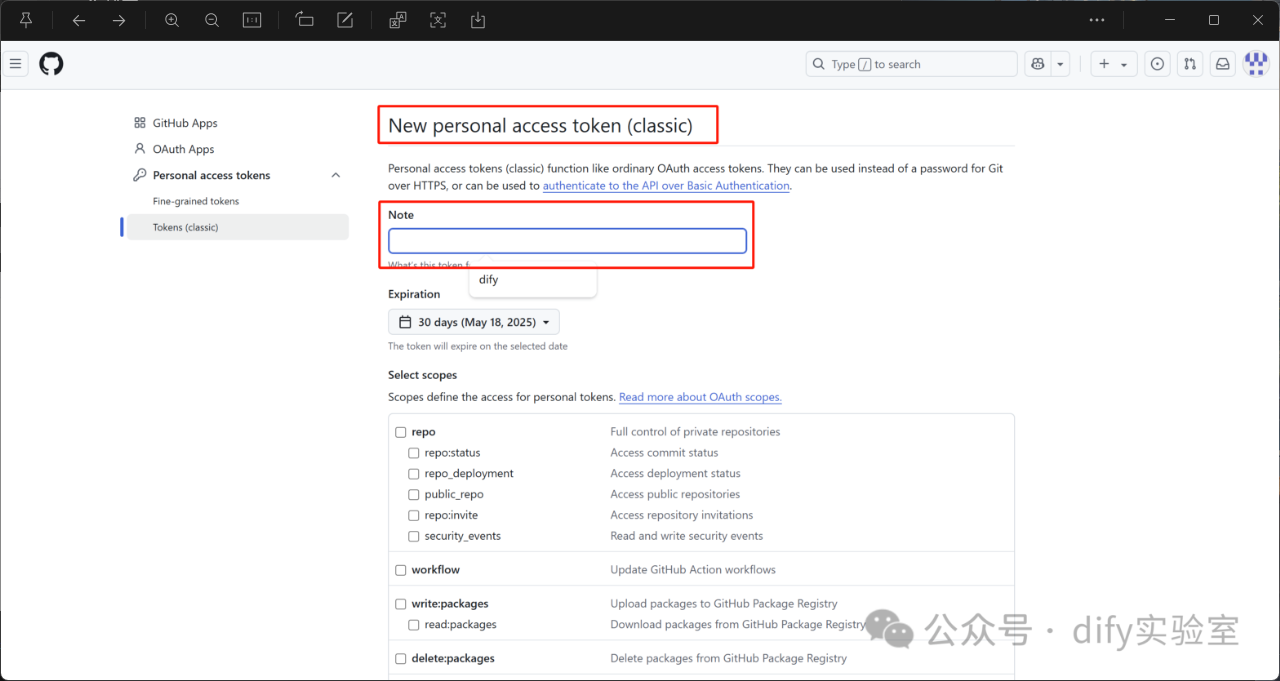Open the hamburger navigation menu
The image size is (1280, 681).
coord(15,64)
